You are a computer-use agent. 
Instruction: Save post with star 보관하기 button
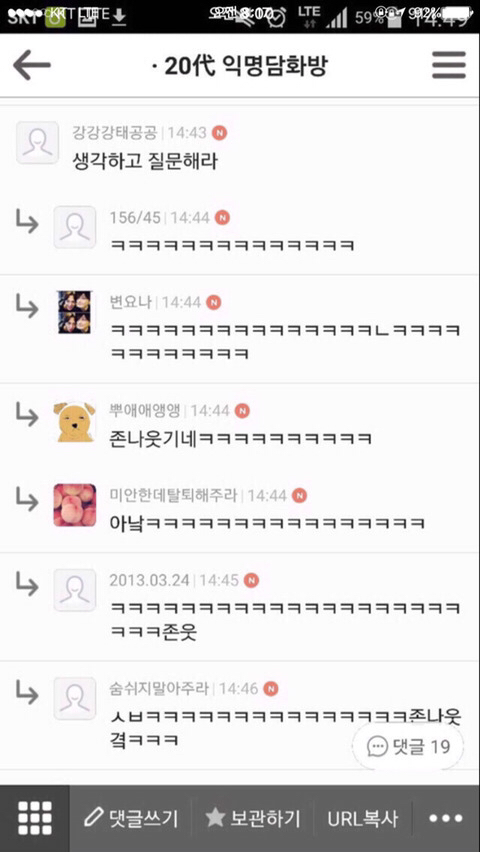252,818
